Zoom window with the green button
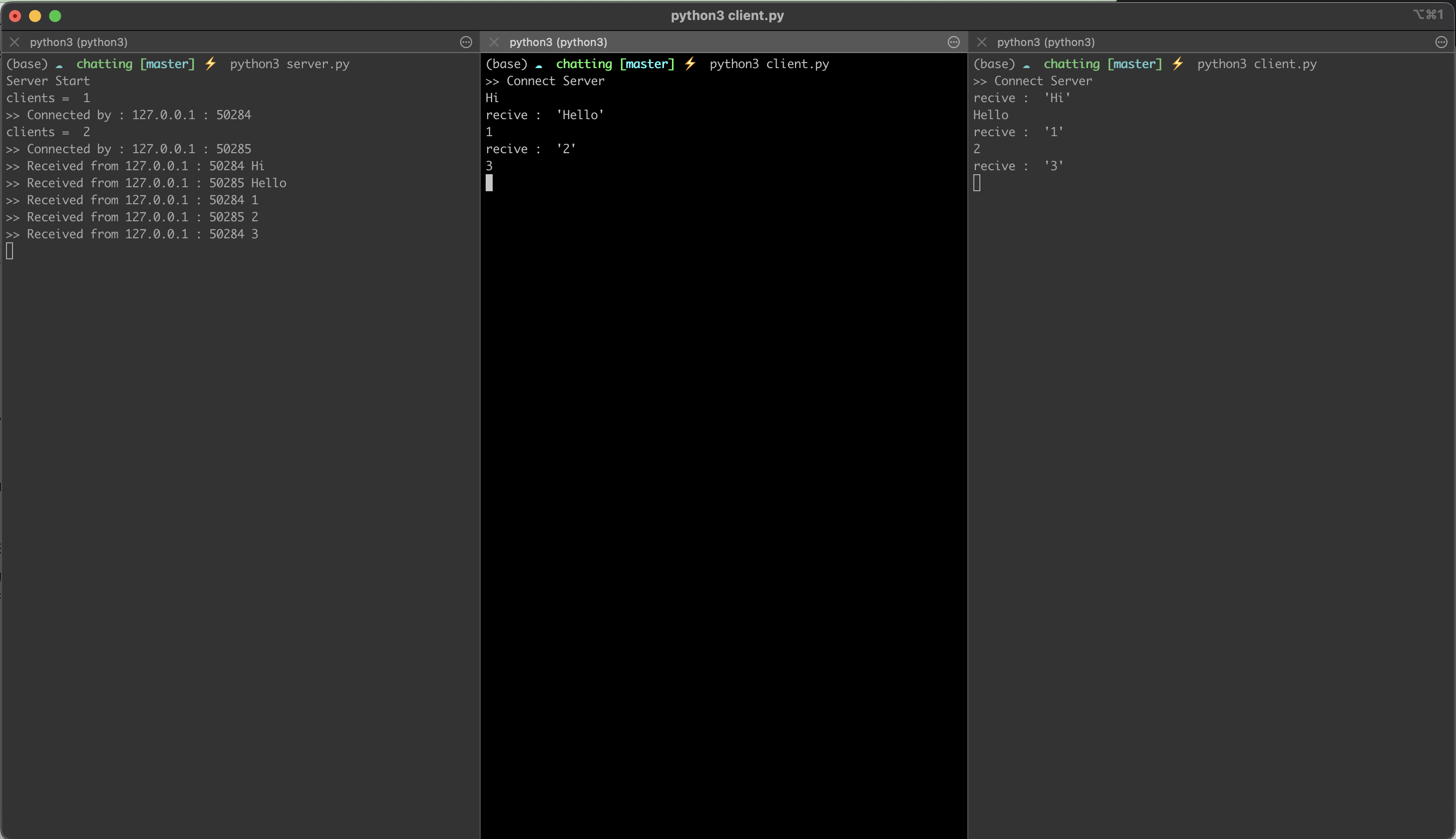This screenshot has height=839, width=1456. pyautogui.click(x=55, y=16)
